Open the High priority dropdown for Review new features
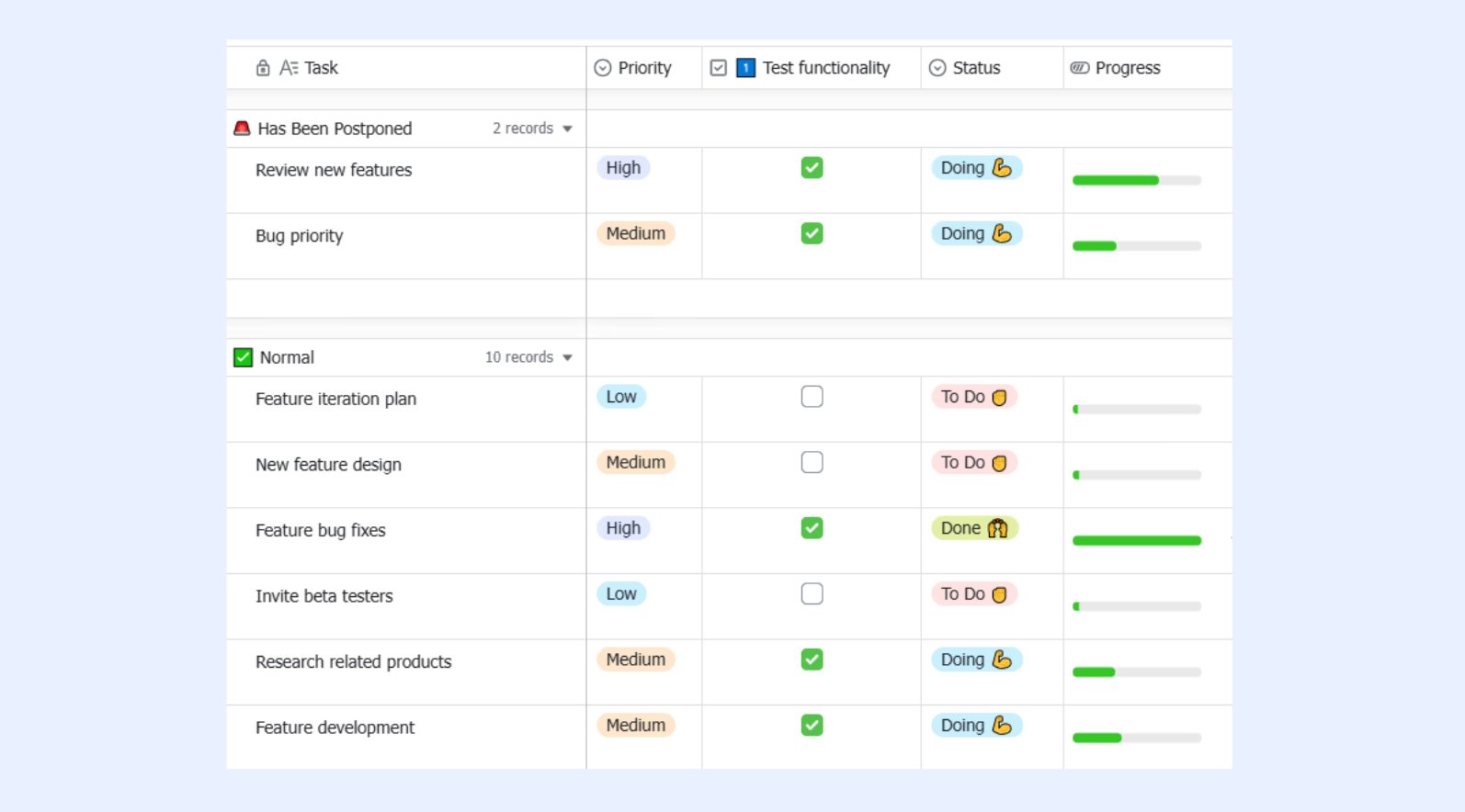Screen dimensions: 1465x812 (623, 168)
